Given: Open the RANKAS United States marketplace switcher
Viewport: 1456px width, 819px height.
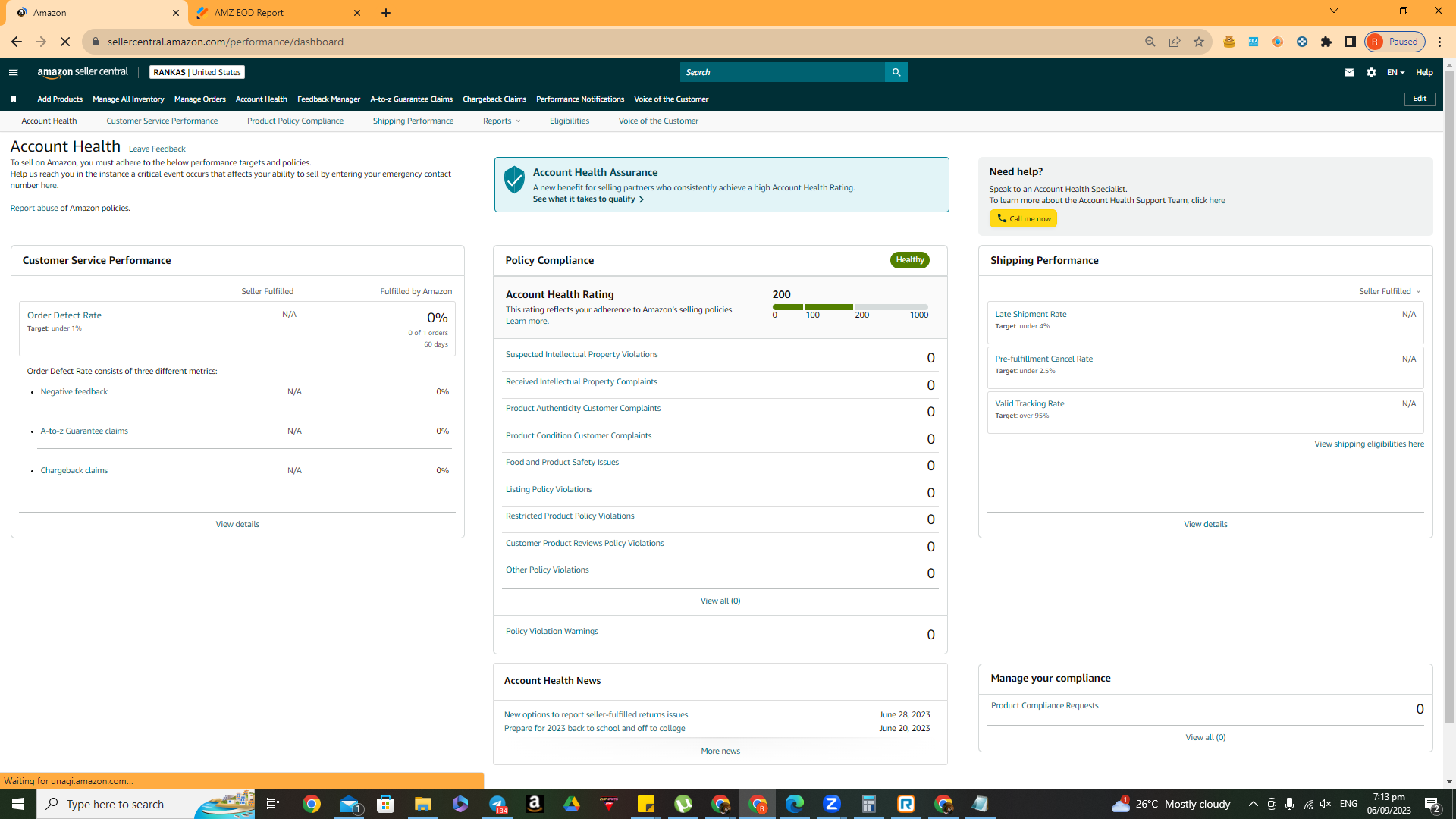Looking at the screenshot, I should 197,72.
